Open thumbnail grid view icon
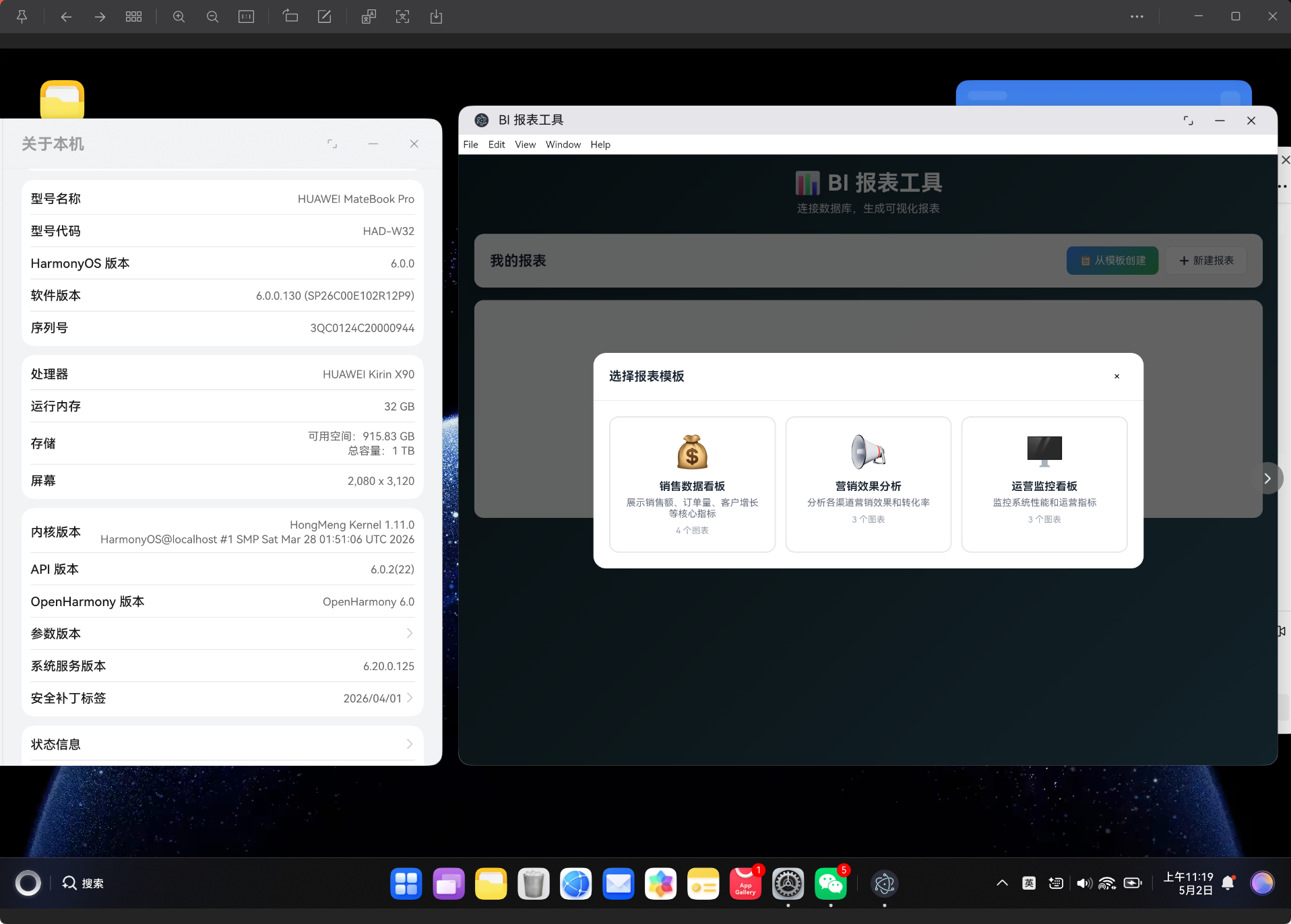 click(x=133, y=17)
